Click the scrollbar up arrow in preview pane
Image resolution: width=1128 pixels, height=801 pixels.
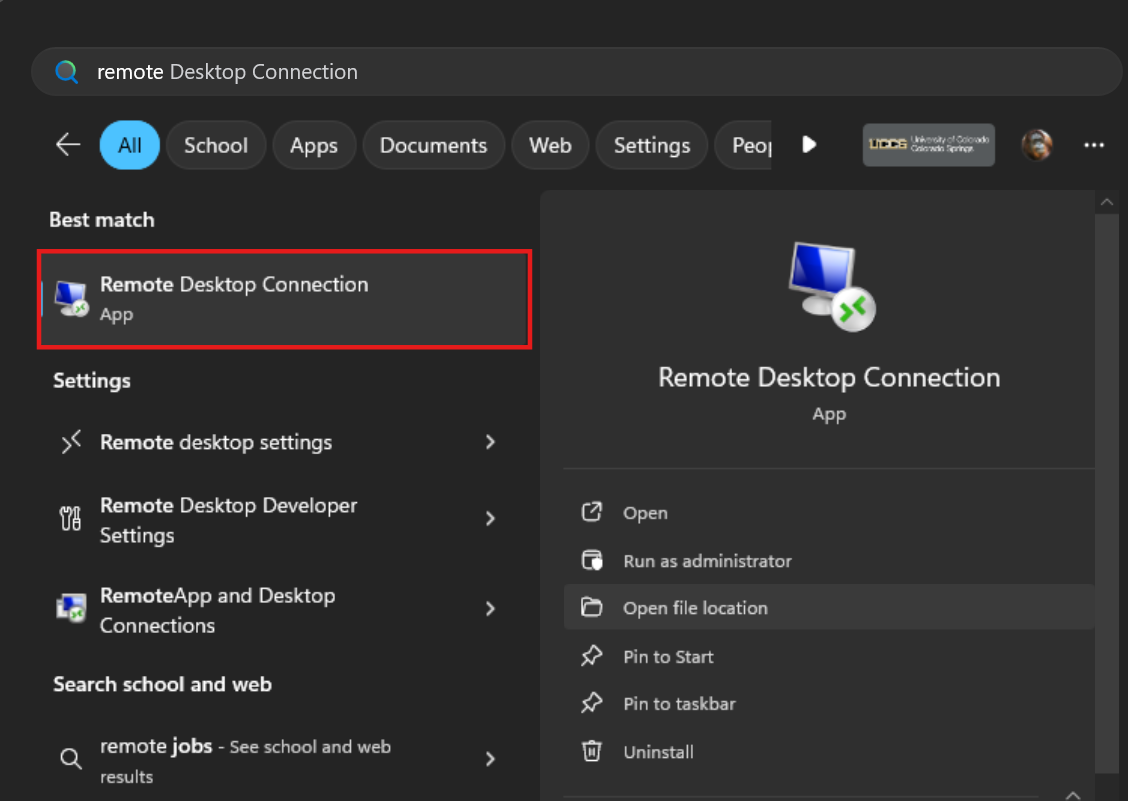pos(1106,202)
